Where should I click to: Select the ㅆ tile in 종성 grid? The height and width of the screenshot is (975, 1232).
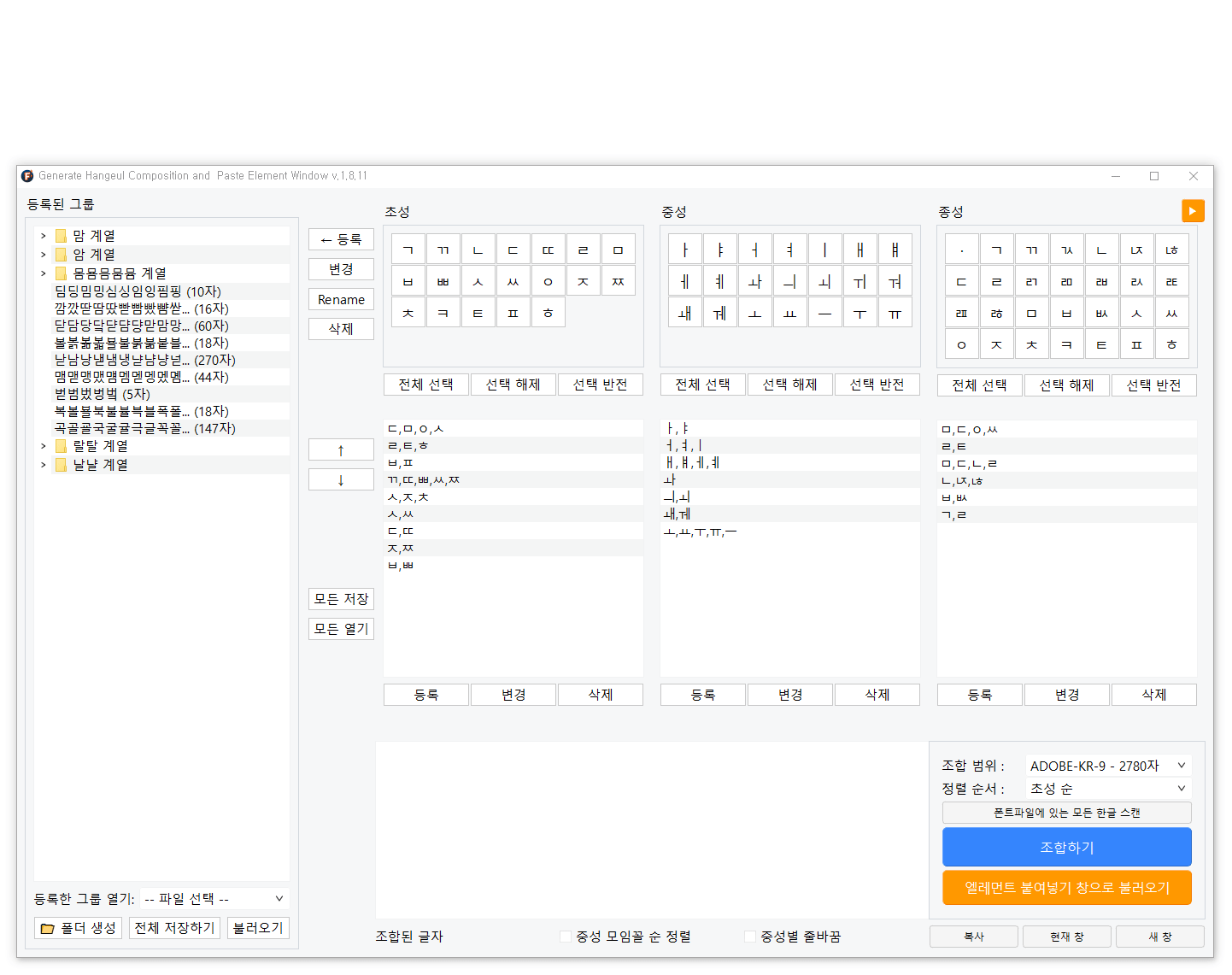point(1172,313)
